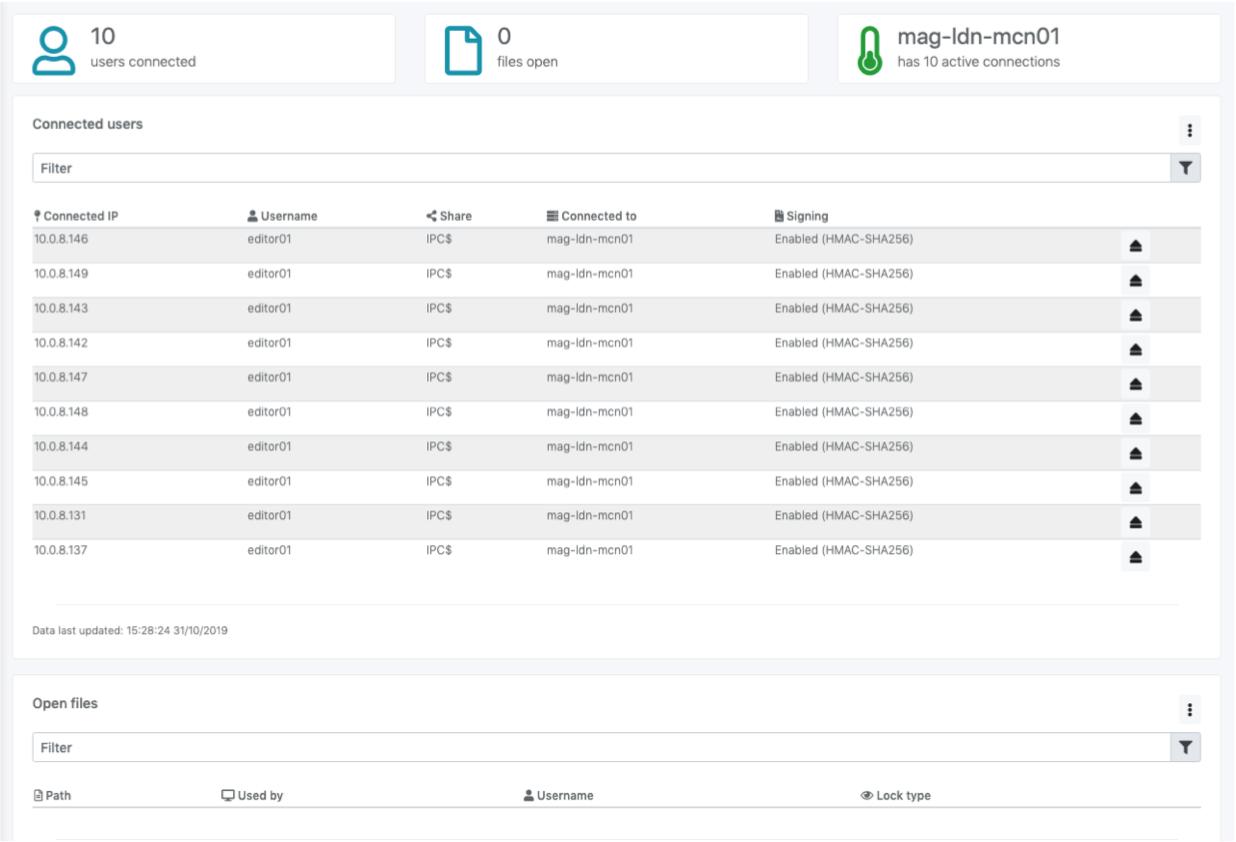Click the Connected users filter funnel icon
1236x842 pixels.
pyautogui.click(x=1186, y=169)
